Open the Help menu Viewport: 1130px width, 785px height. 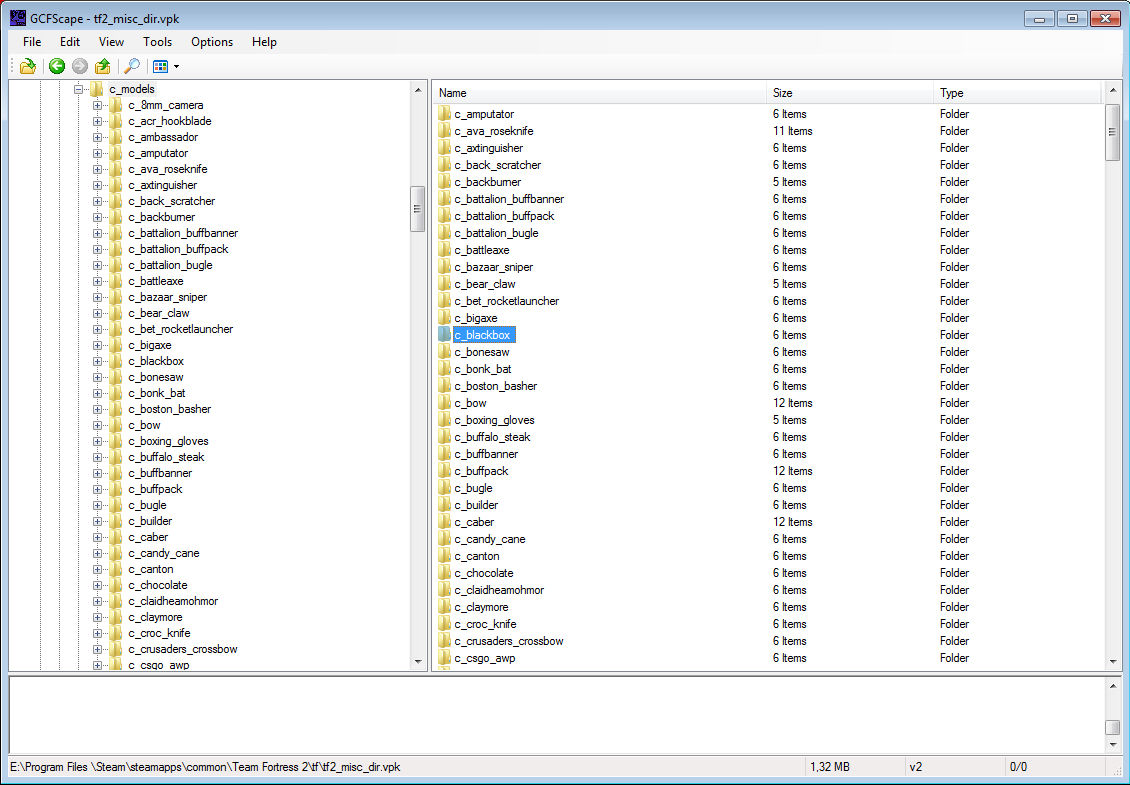coord(264,42)
